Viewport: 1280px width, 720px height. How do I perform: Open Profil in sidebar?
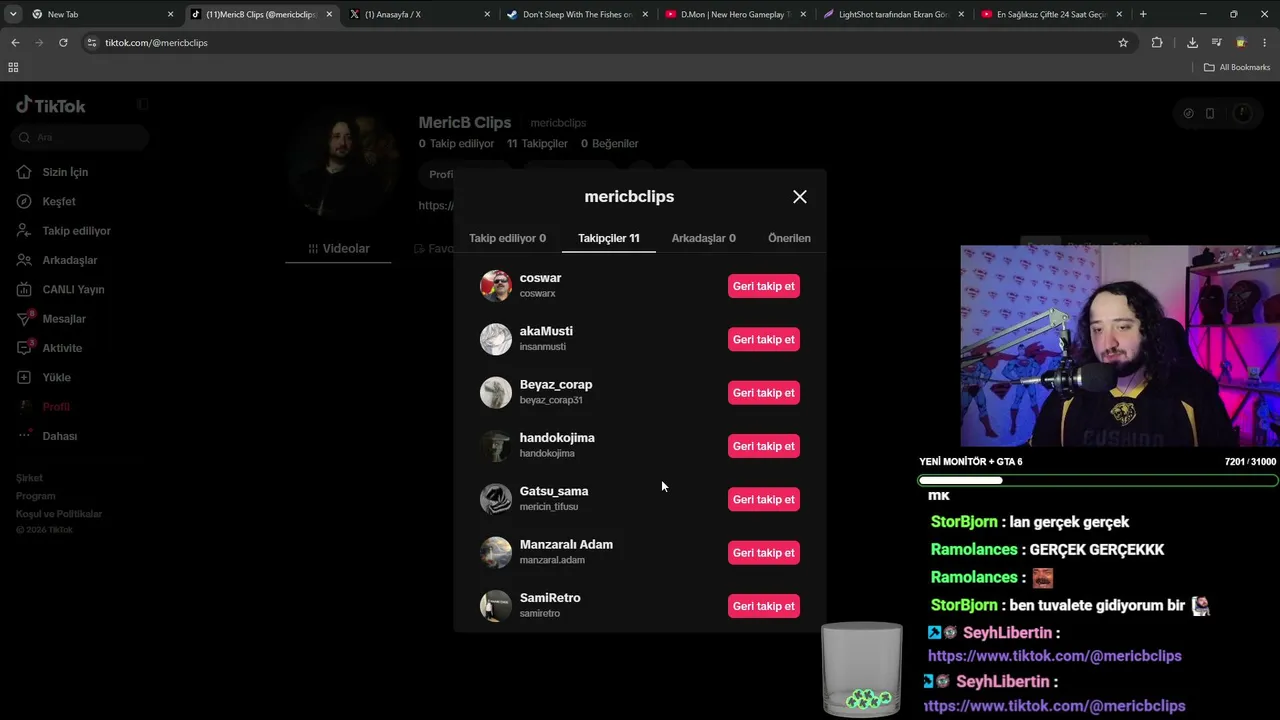pos(55,407)
